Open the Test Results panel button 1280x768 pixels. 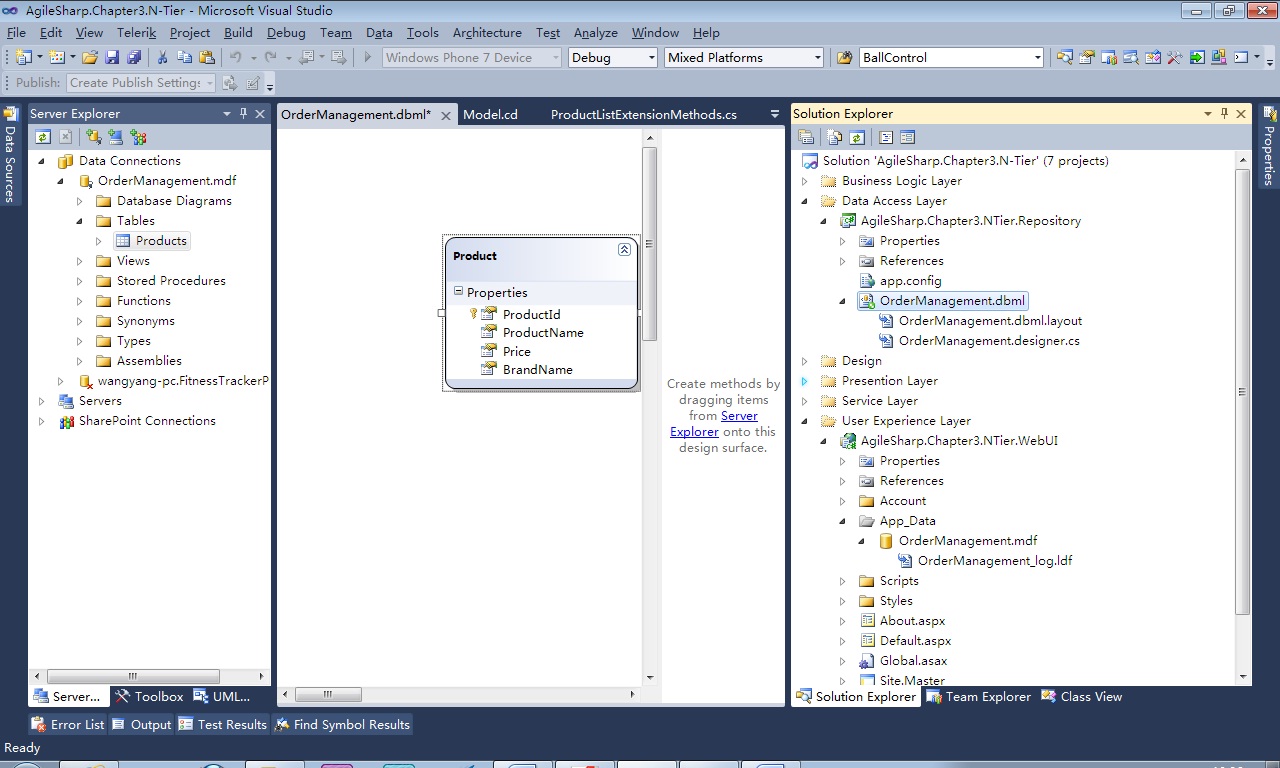223,724
